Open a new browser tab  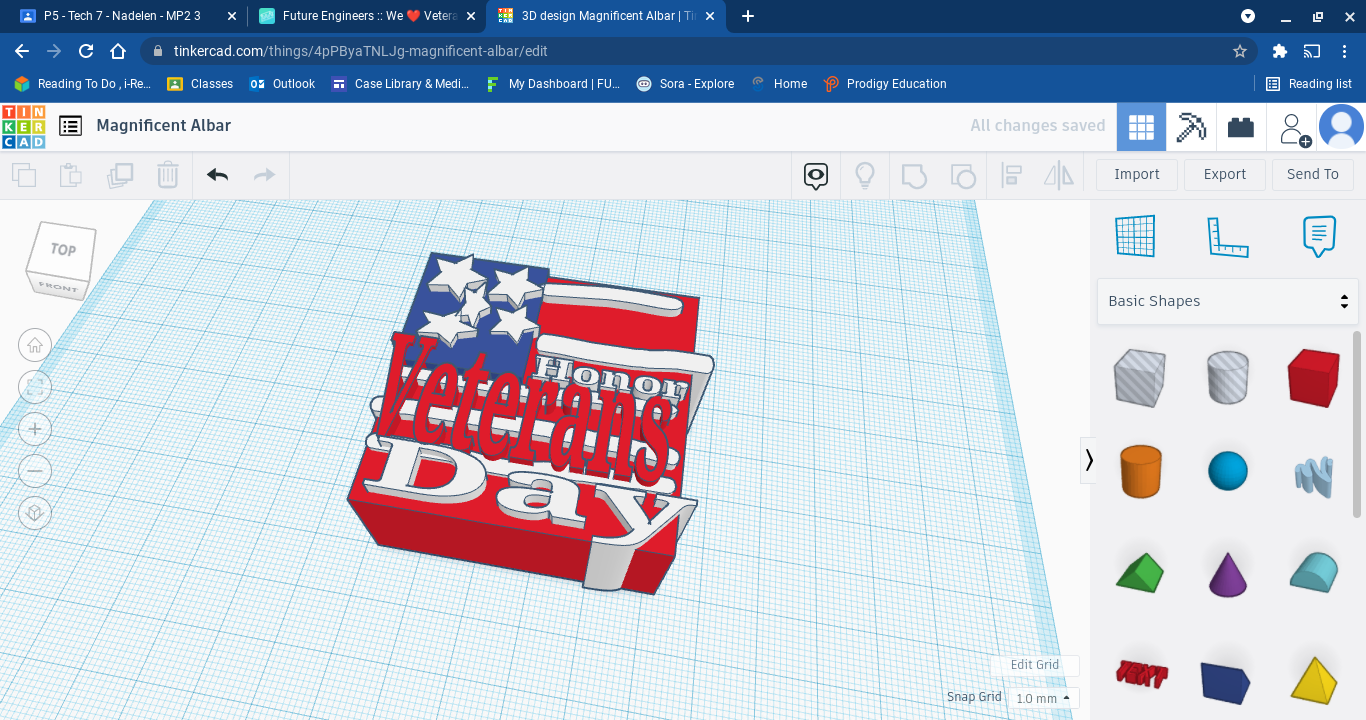click(748, 16)
